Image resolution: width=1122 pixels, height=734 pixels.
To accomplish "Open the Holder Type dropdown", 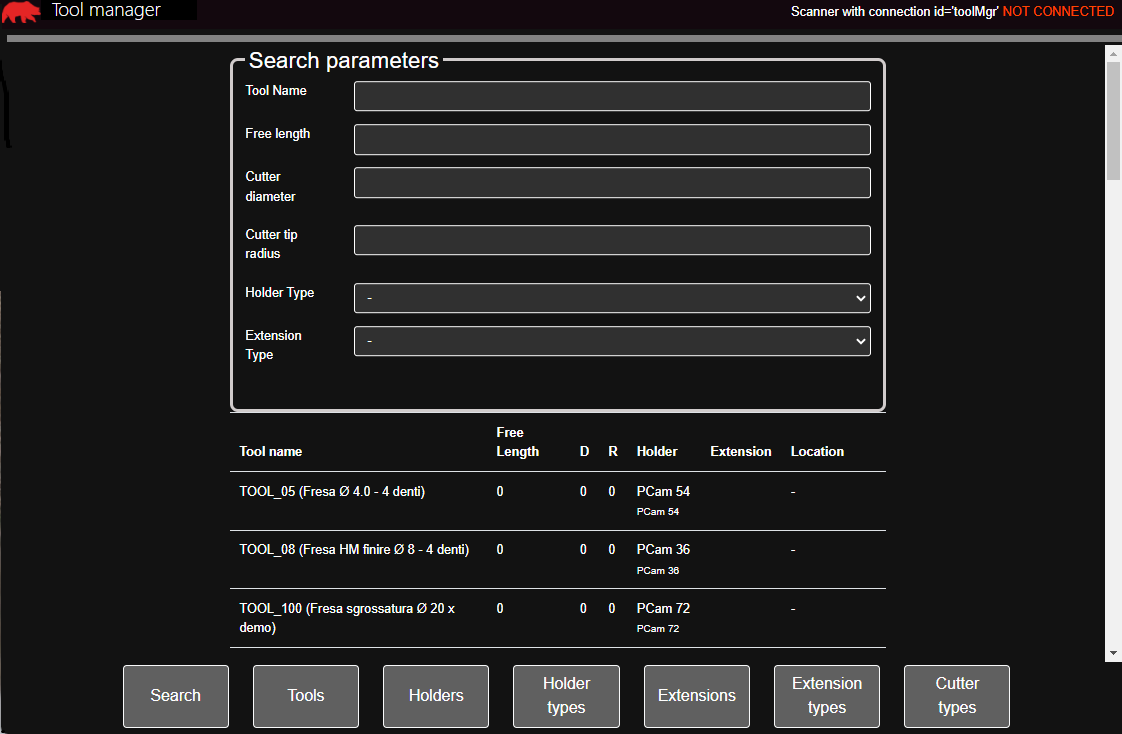I will coord(612,298).
